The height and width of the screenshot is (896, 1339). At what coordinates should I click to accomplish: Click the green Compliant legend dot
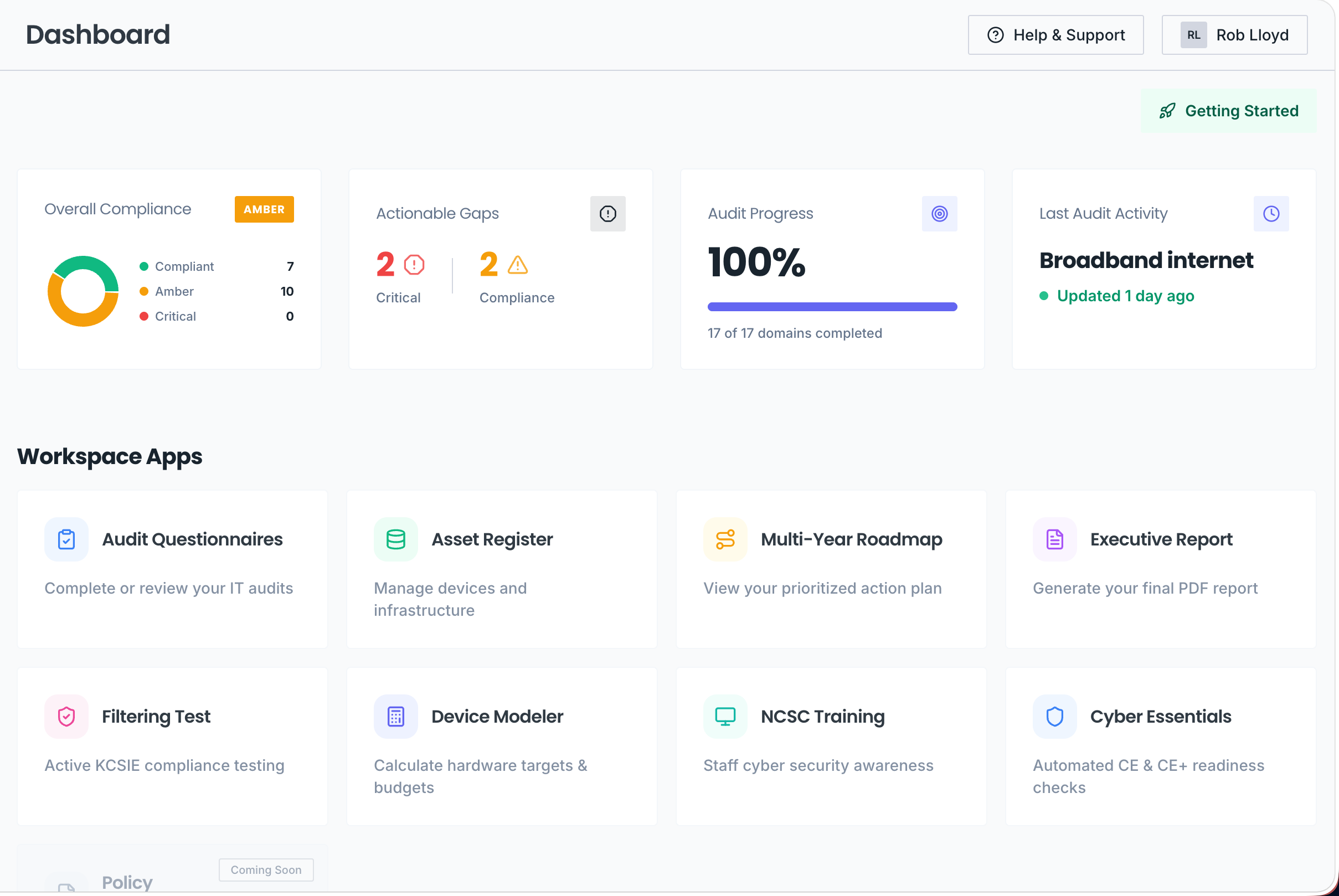point(144,266)
